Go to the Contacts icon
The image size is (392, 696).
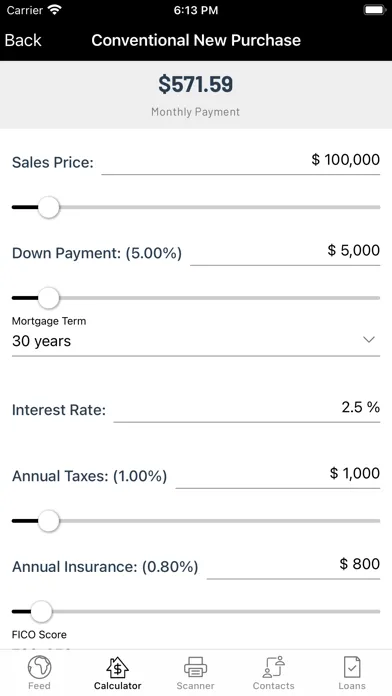coord(273,667)
